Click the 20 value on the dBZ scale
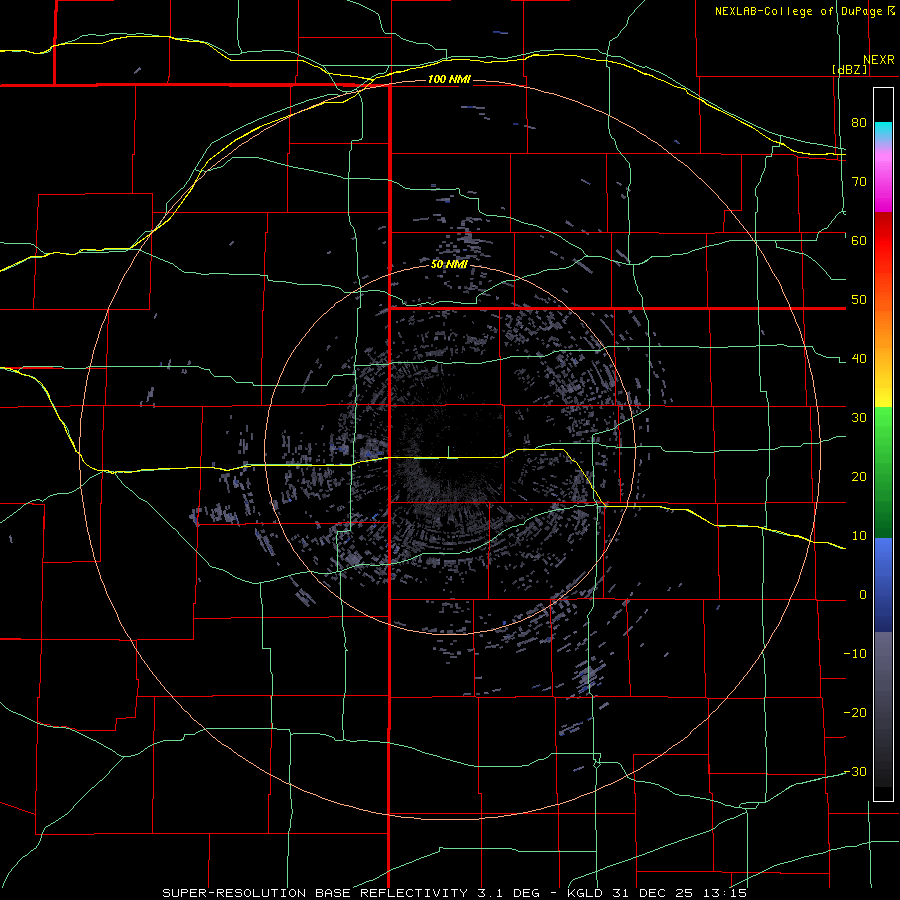 click(x=859, y=477)
